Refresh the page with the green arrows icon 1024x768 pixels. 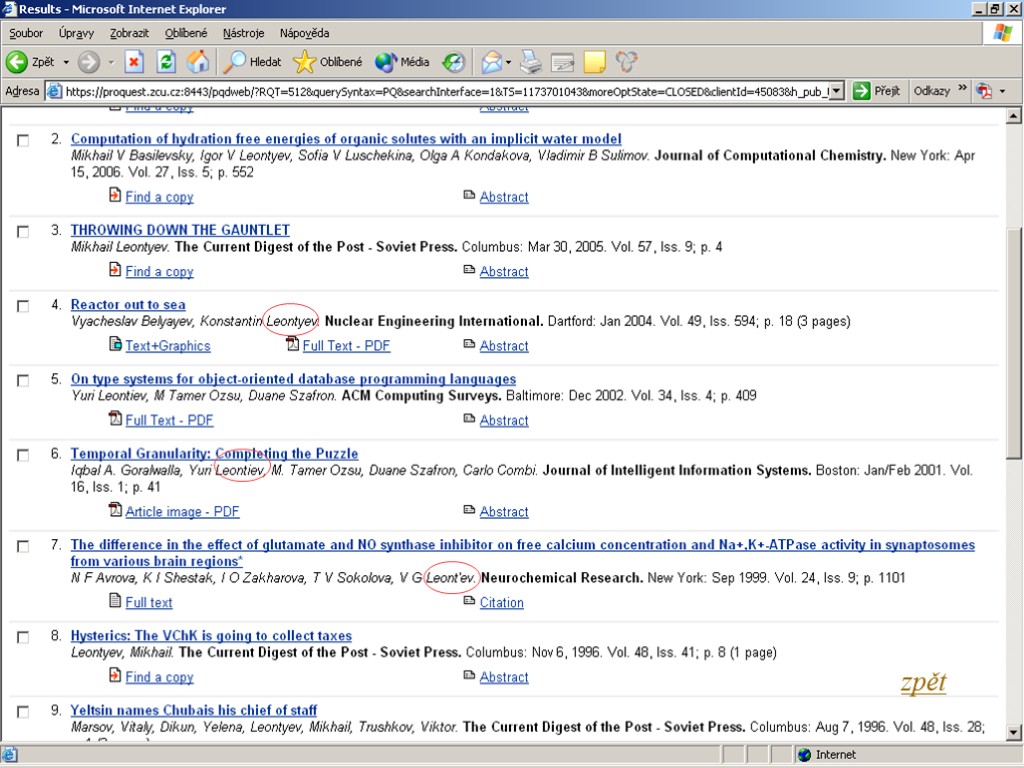pyautogui.click(x=167, y=62)
